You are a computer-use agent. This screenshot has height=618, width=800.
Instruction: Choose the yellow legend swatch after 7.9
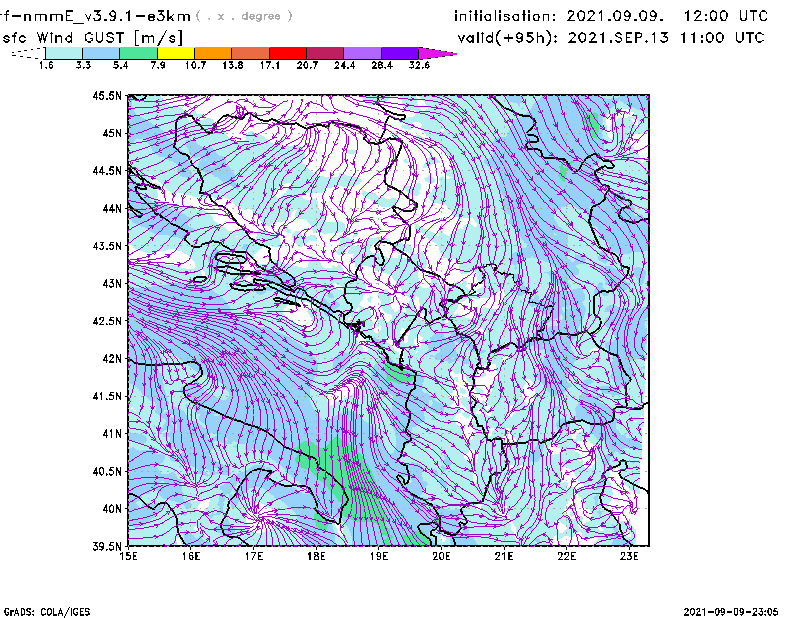(x=176, y=53)
